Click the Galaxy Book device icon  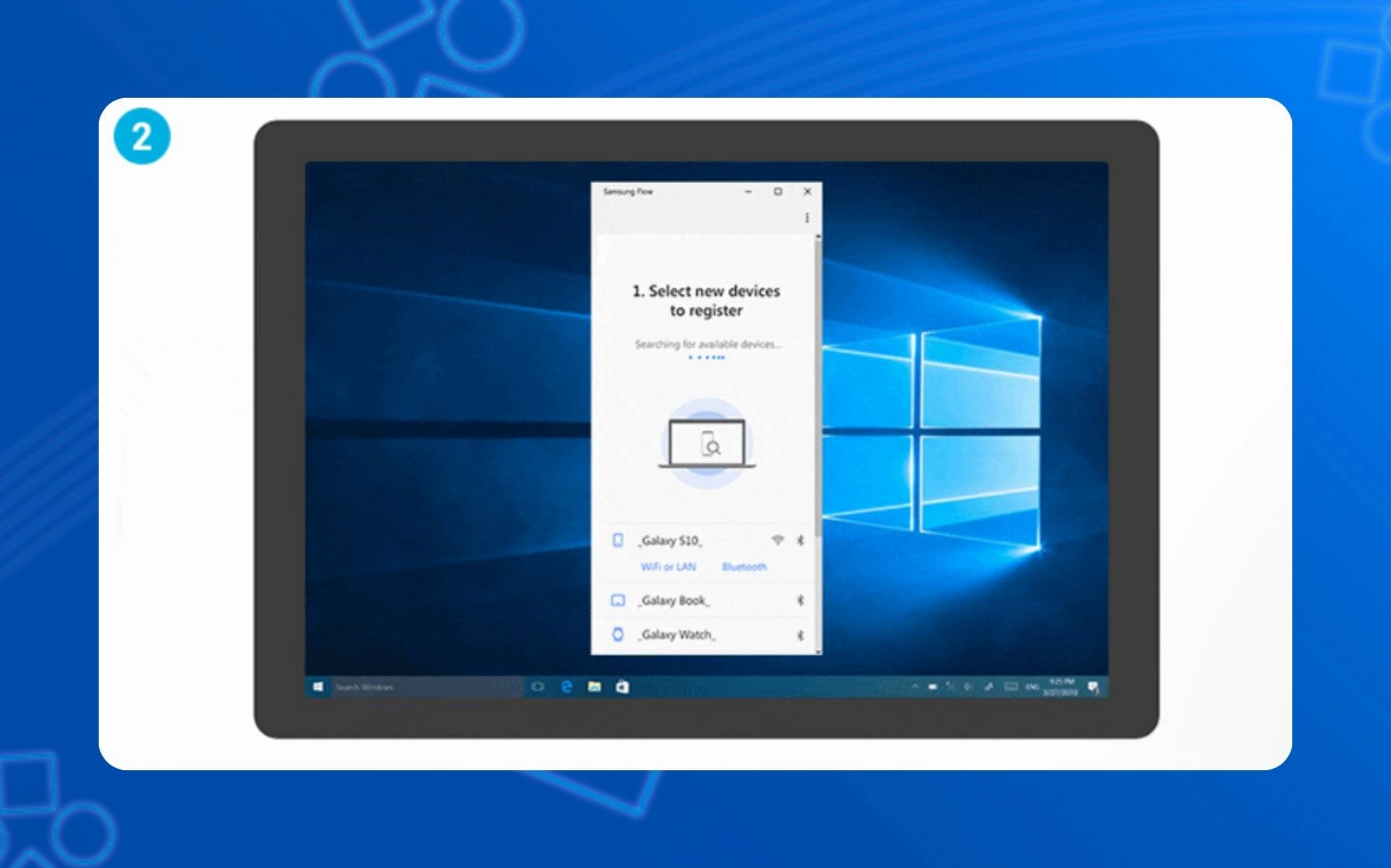click(x=618, y=601)
